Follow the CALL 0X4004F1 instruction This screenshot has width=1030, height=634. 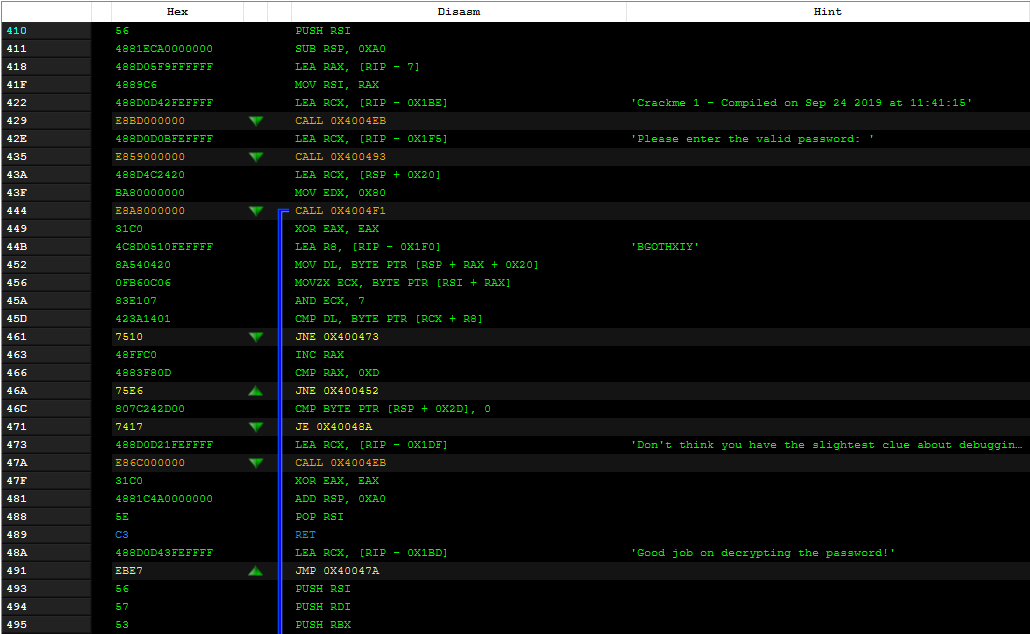[340, 211]
